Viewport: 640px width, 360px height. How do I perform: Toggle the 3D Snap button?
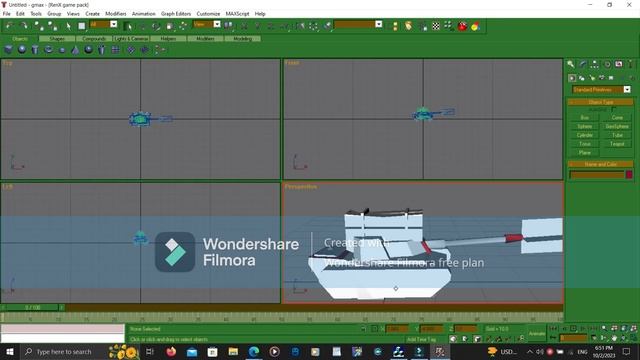click(488, 339)
